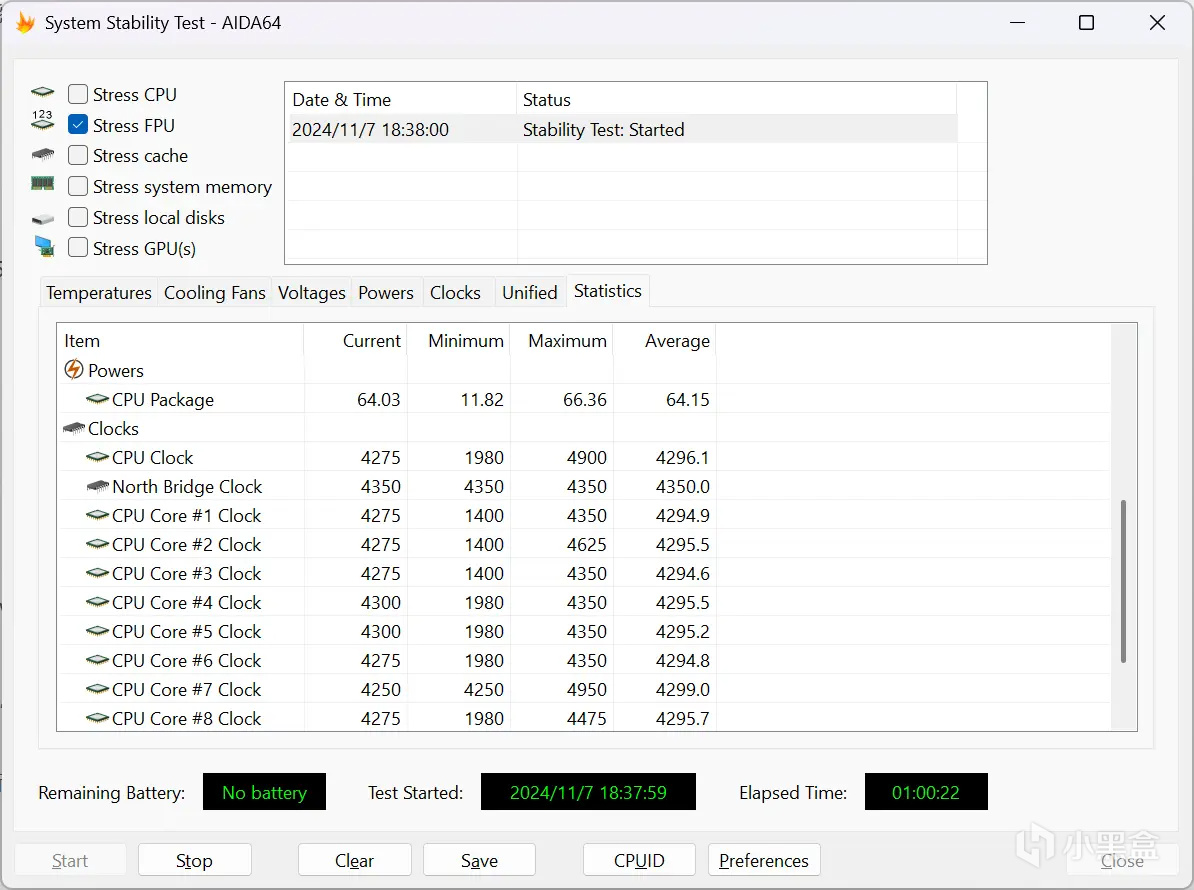Viewport: 1194px width, 890px height.
Task: Click the 'No battery' indicator
Action: (x=264, y=792)
